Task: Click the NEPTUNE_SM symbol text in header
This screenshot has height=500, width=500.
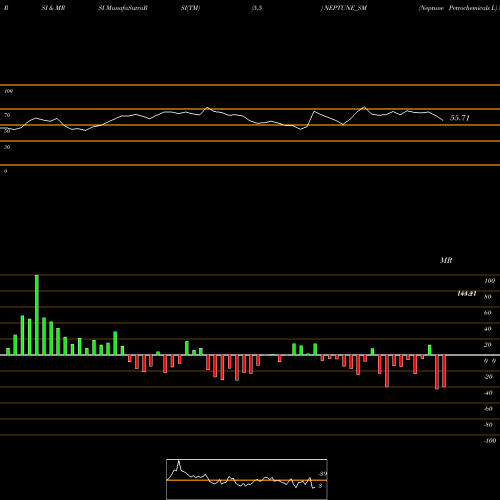Action: [x=345, y=8]
